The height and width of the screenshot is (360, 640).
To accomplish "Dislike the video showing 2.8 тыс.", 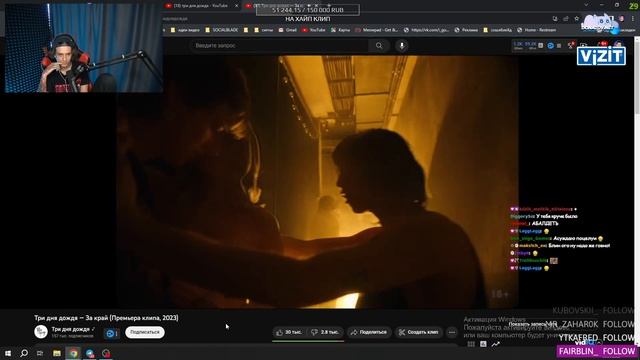I will point(325,332).
